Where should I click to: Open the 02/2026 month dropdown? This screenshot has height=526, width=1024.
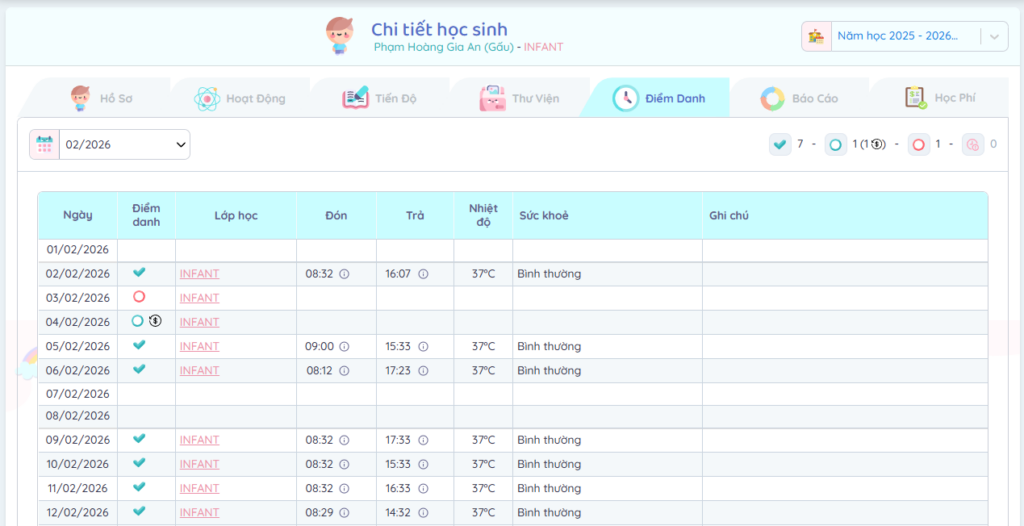tap(125, 145)
